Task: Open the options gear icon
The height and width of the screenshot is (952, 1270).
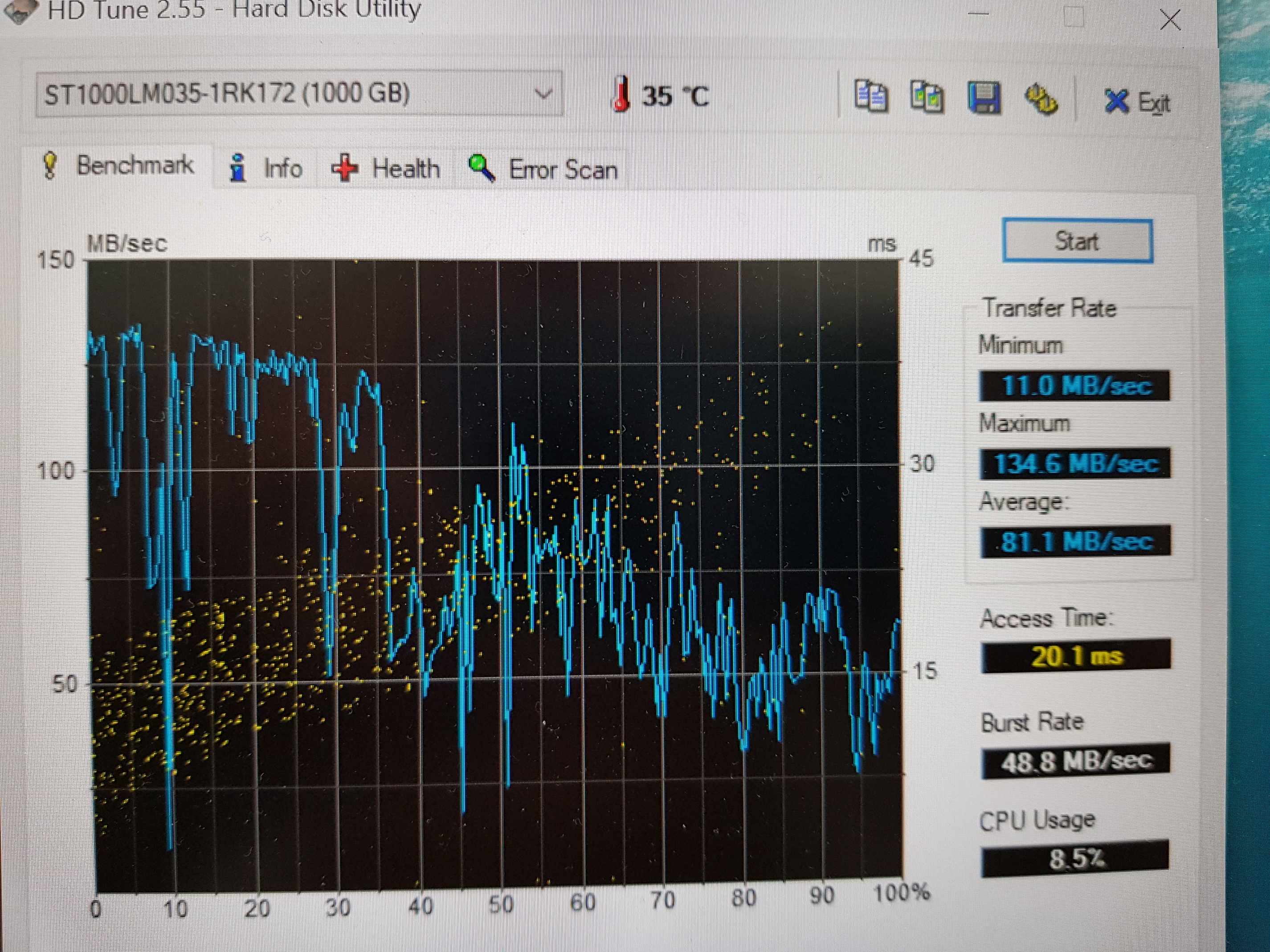Action: click(1041, 99)
